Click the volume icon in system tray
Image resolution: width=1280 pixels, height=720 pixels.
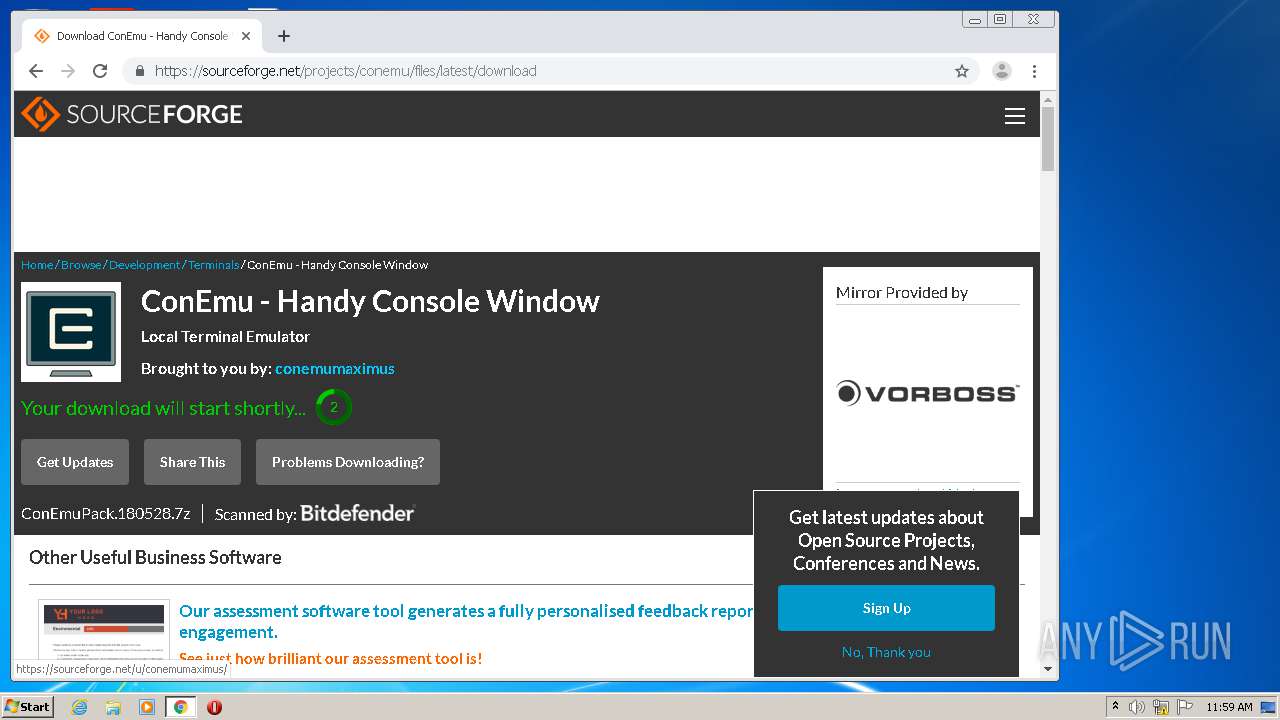1137,707
